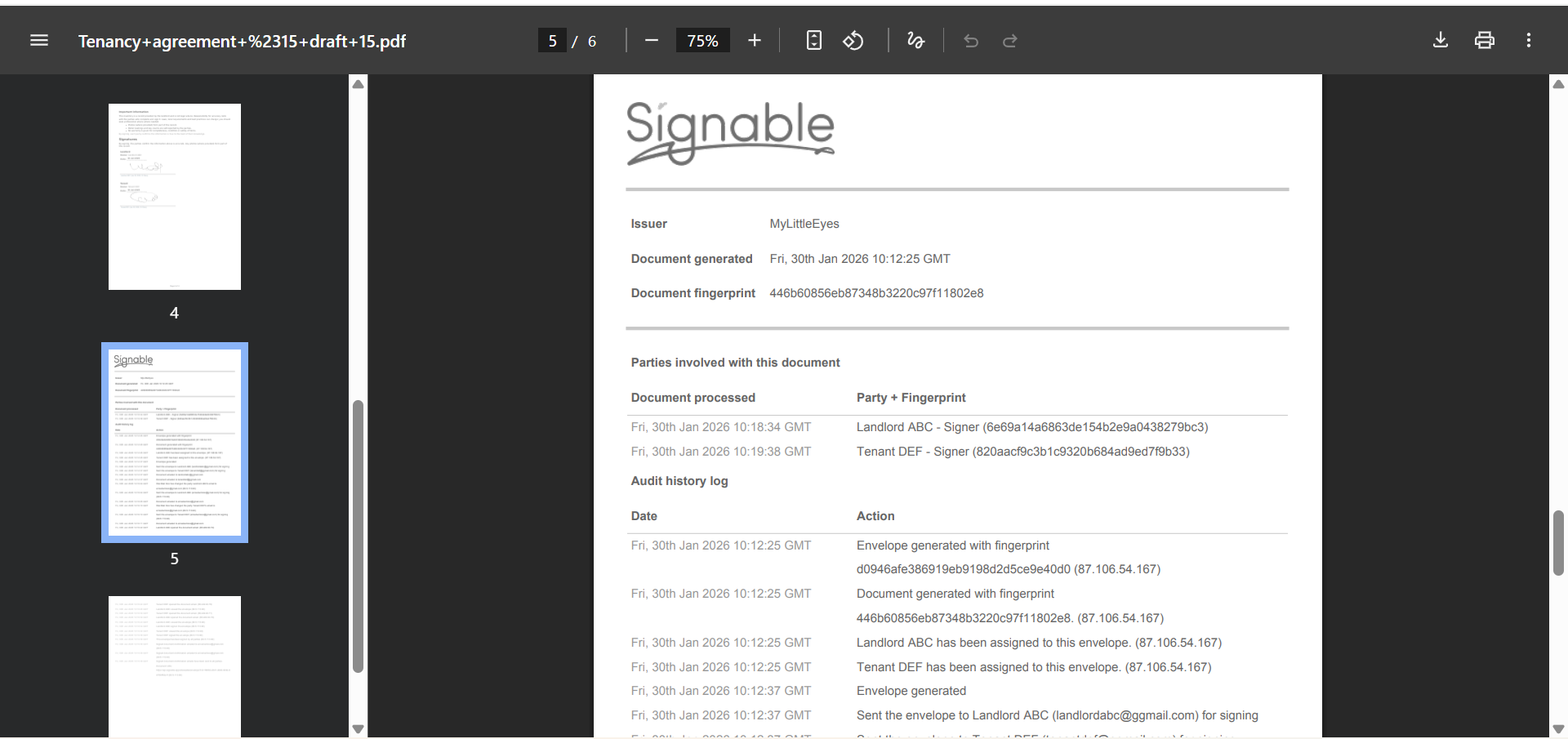Open page 4 via its thumbnail
The height and width of the screenshot is (739, 1568).
tap(174, 197)
